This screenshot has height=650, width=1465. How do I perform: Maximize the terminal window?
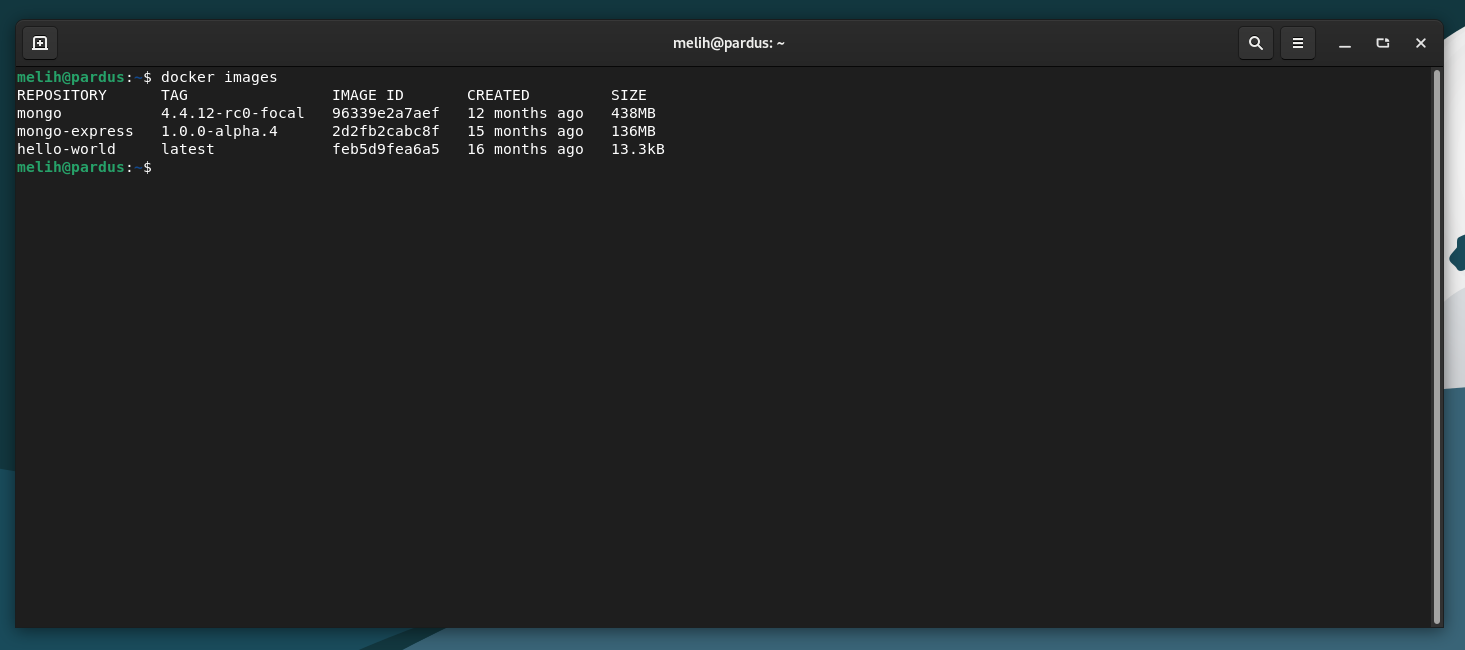coord(1383,43)
